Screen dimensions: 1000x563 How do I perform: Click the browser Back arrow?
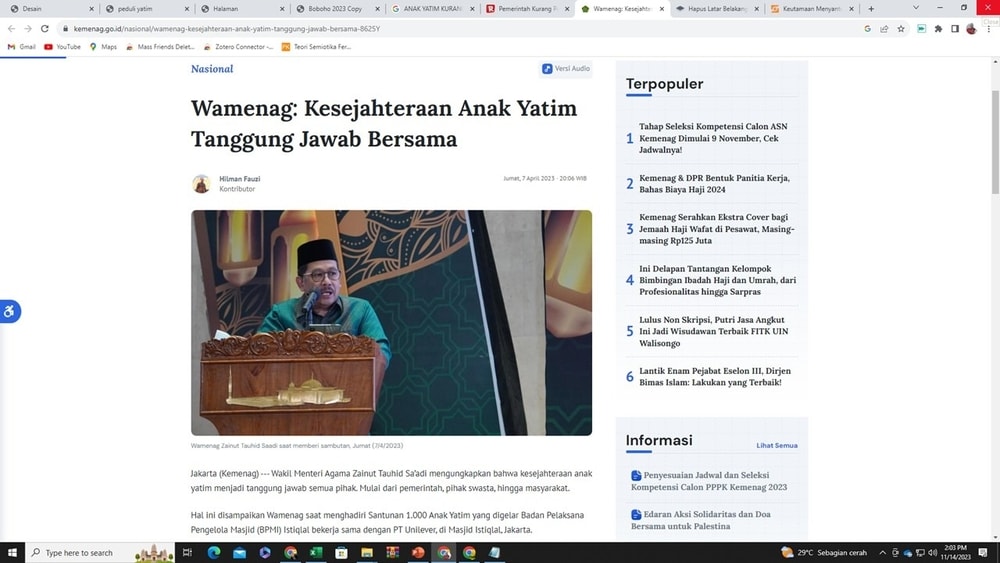pos(11,29)
